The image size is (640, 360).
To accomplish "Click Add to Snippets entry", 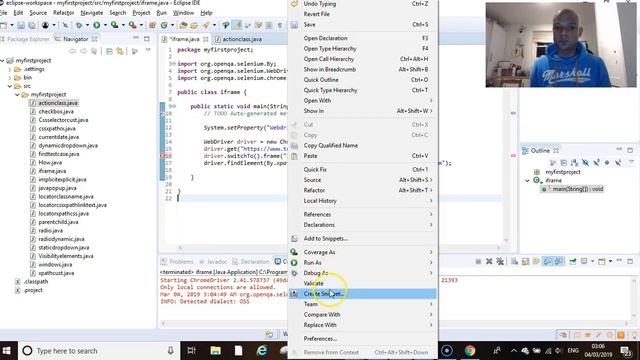I will 362,238.
